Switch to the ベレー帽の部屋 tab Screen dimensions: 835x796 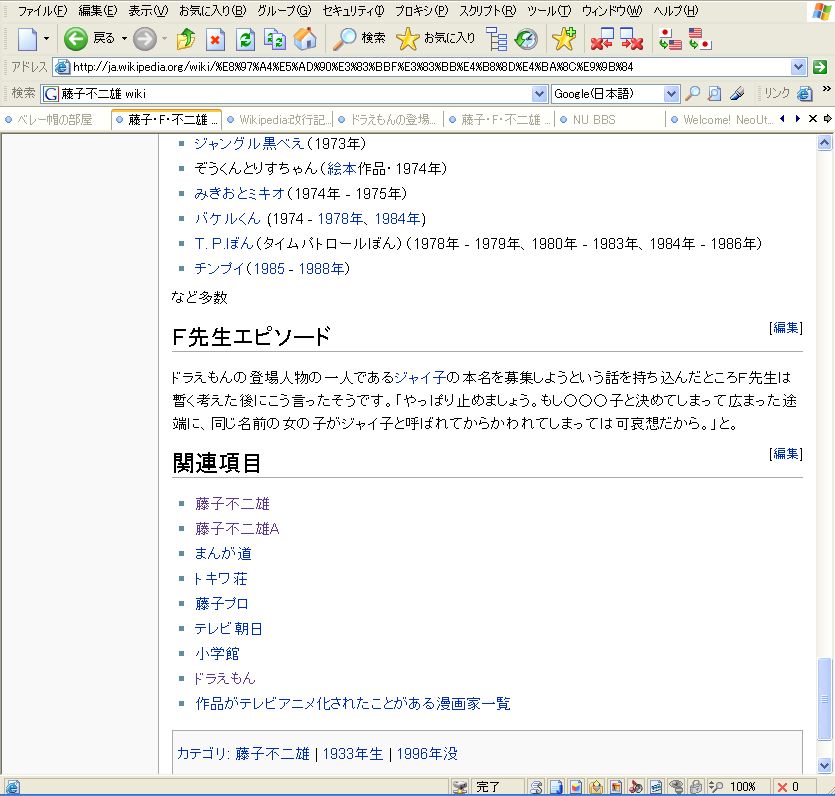tap(55, 120)
